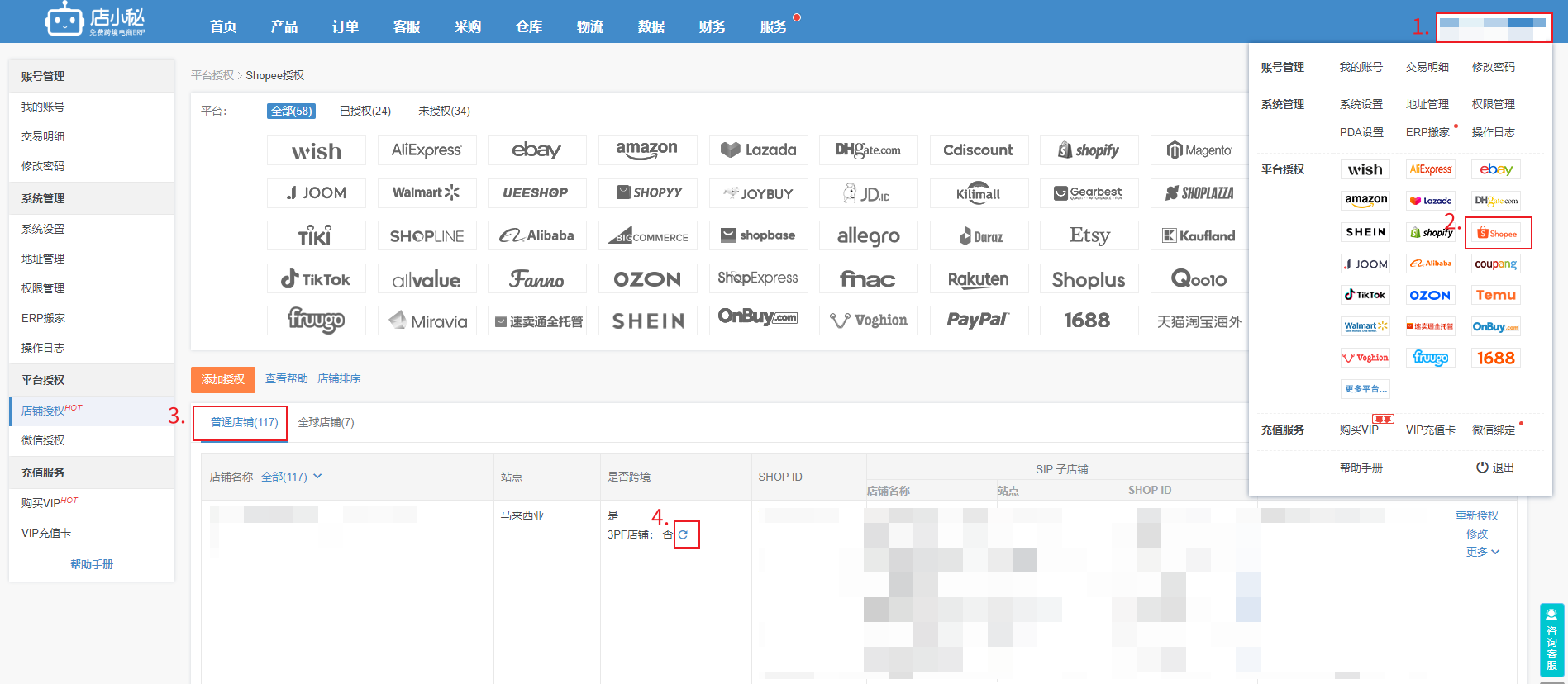Image resolution: width=1568 pixels, height=684 pixels.
Task: Click the Temu logo in account dropdown
Action: point(1496,295)
